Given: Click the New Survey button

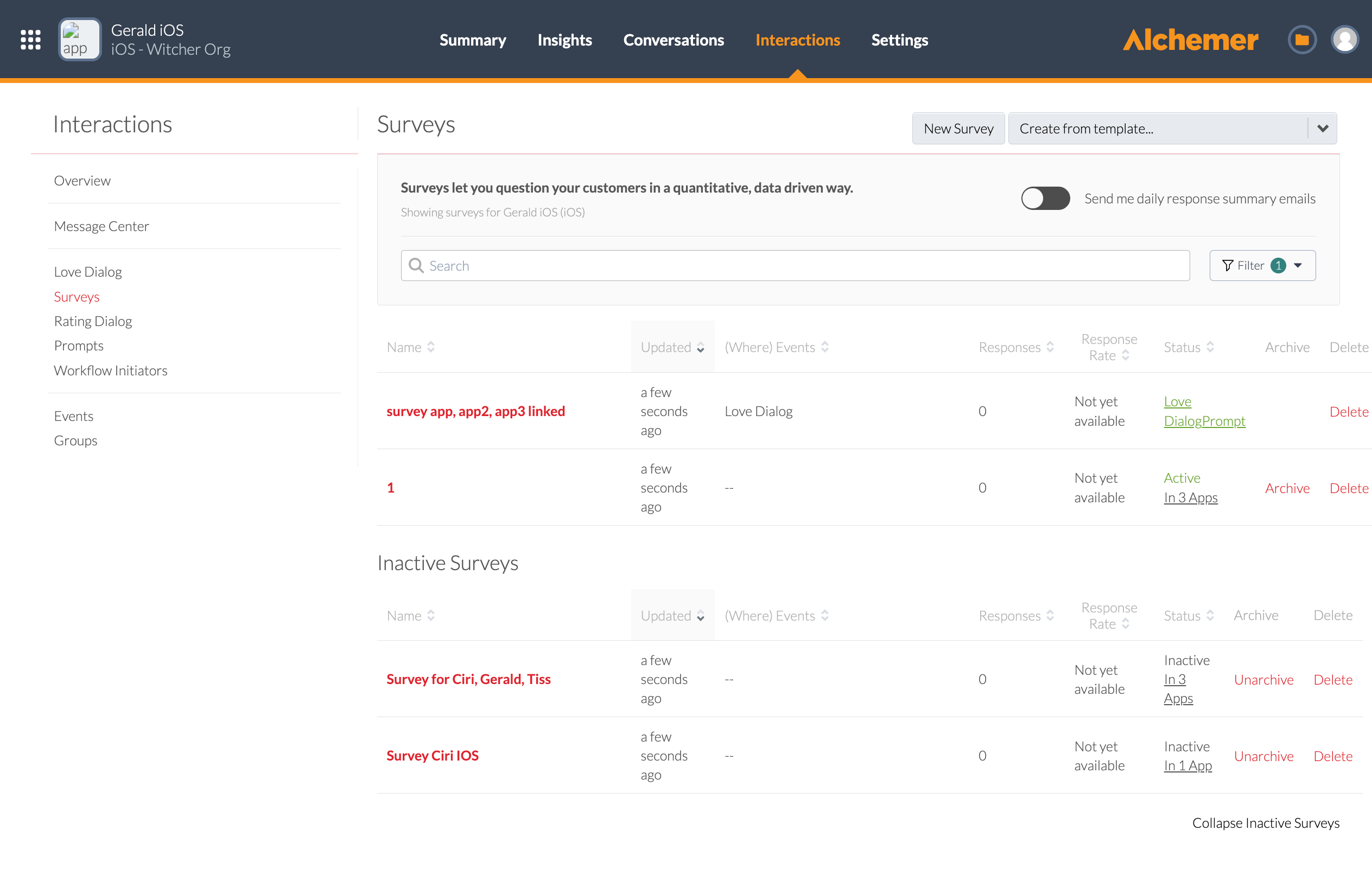Looking at the screenshot, I should tap(958, 129).
